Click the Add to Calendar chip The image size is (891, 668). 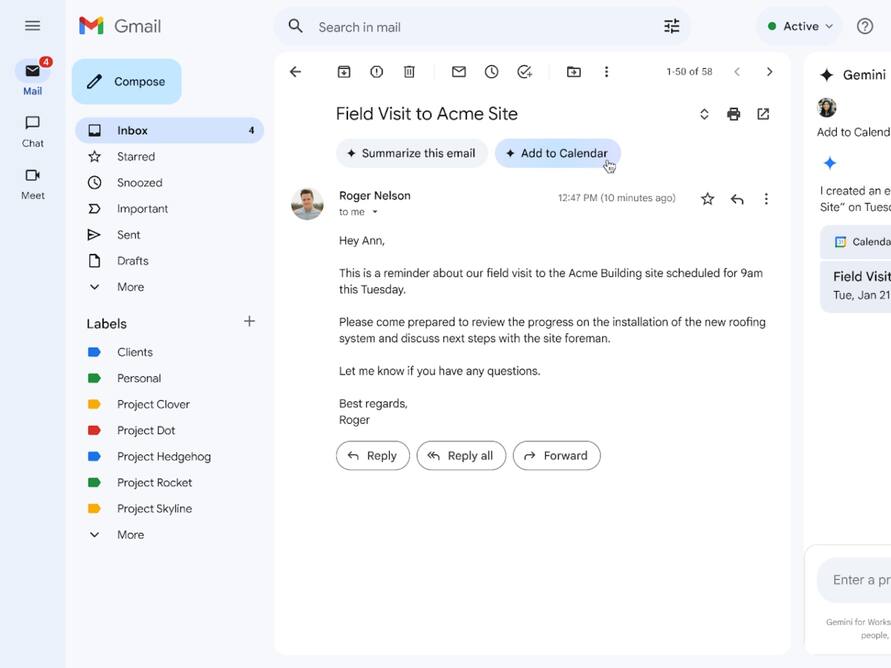coord(557,153)
